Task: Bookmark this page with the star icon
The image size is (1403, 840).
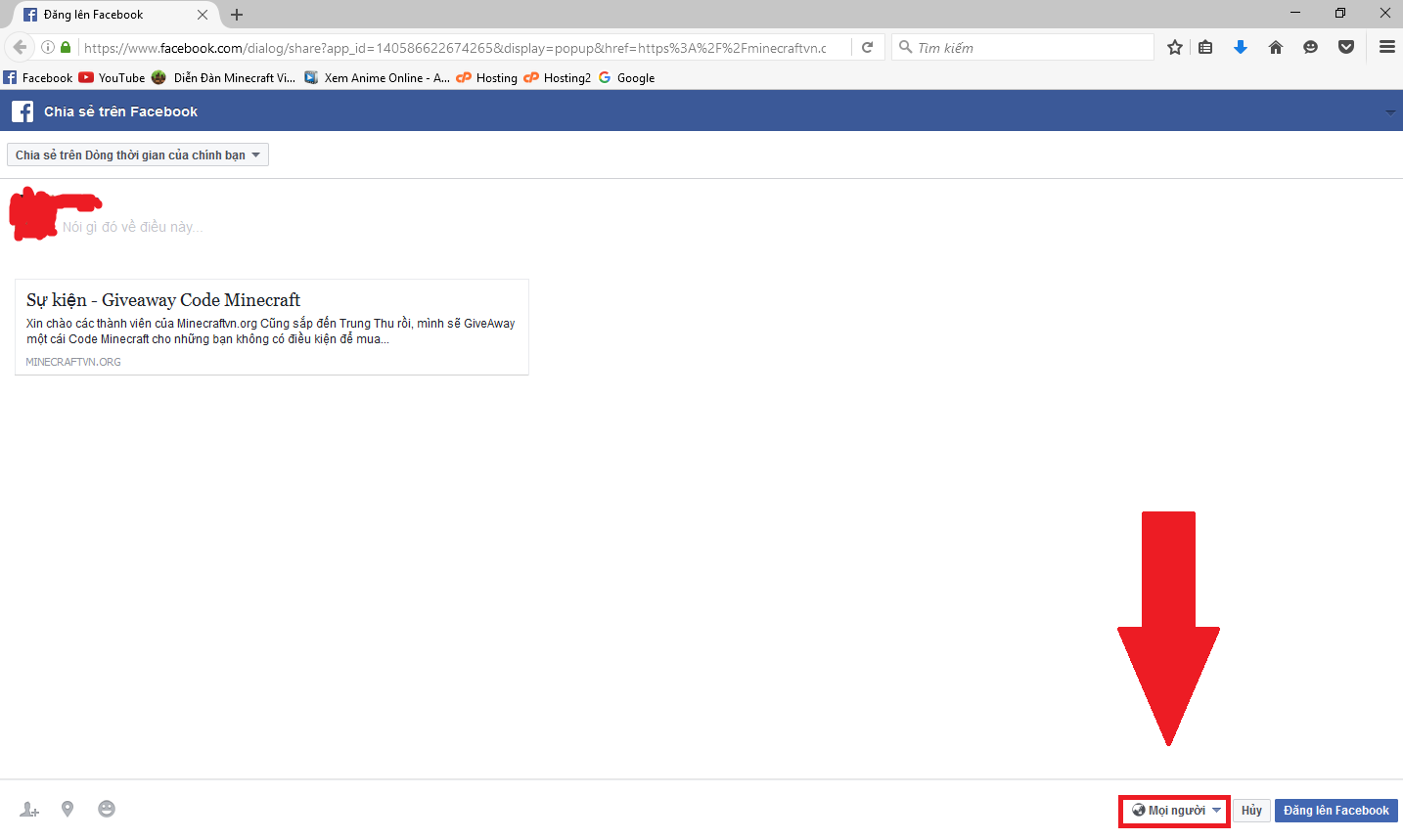Action: click(x=1175, y=47)
